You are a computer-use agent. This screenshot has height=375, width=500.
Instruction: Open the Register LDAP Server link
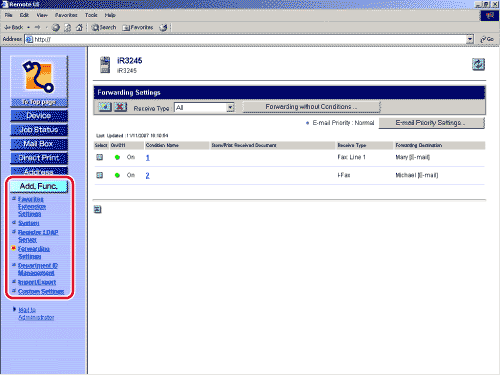click(38, 236)
